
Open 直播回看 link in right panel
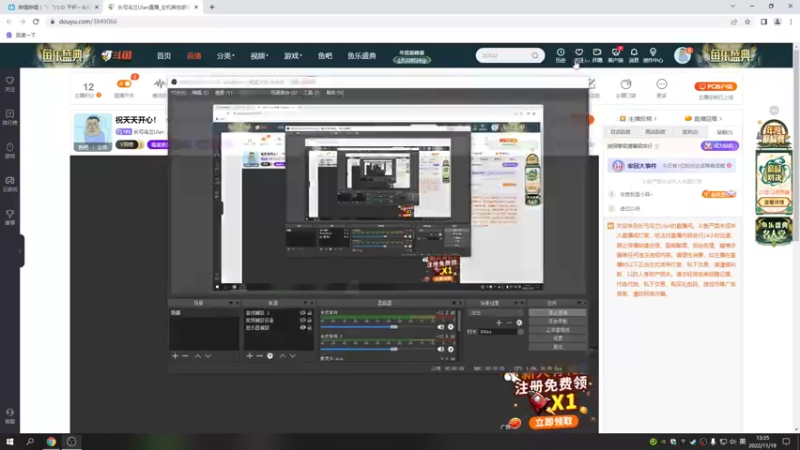tap(703, 118)
